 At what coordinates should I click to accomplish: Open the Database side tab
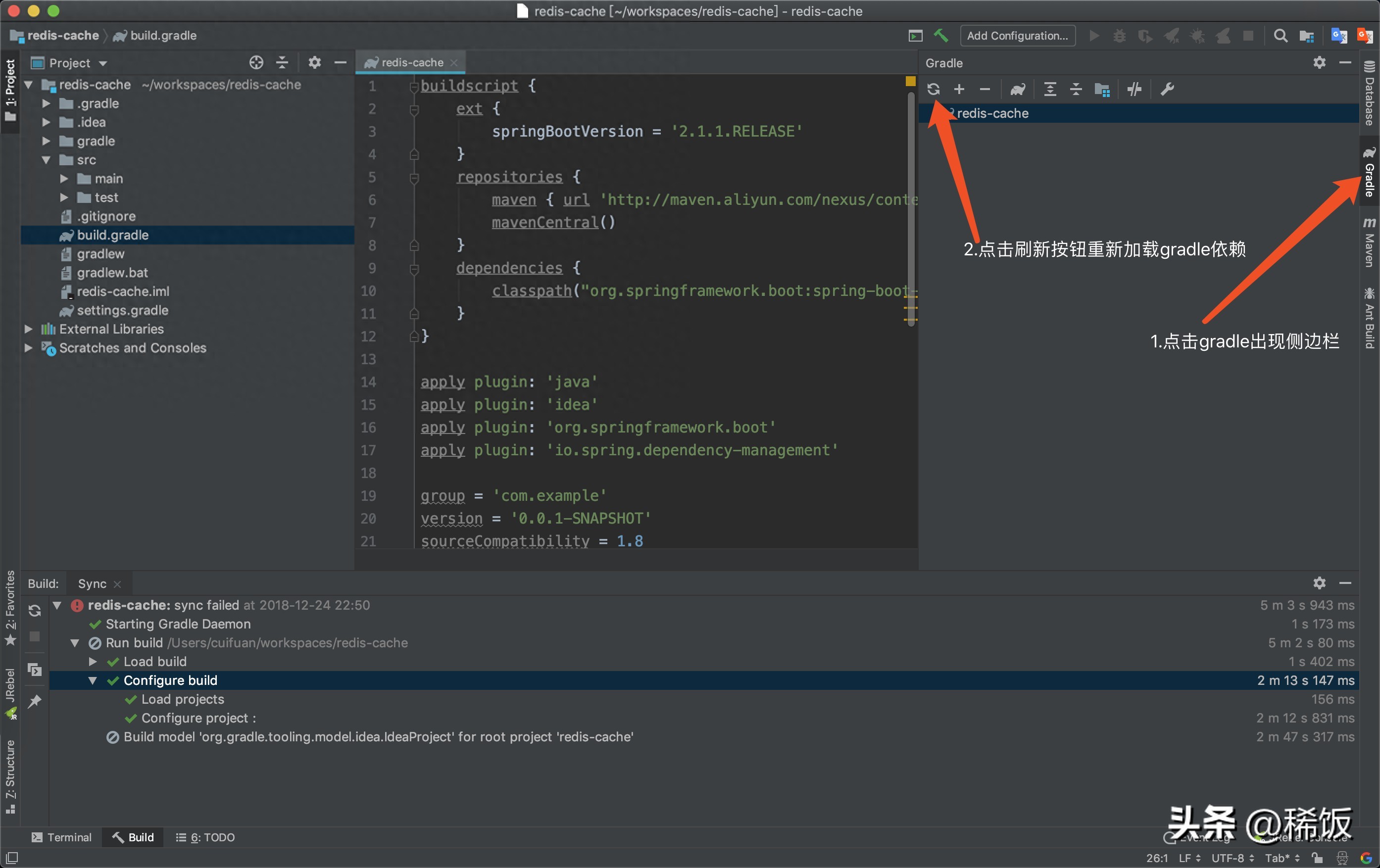click(x=1369, y=92)
